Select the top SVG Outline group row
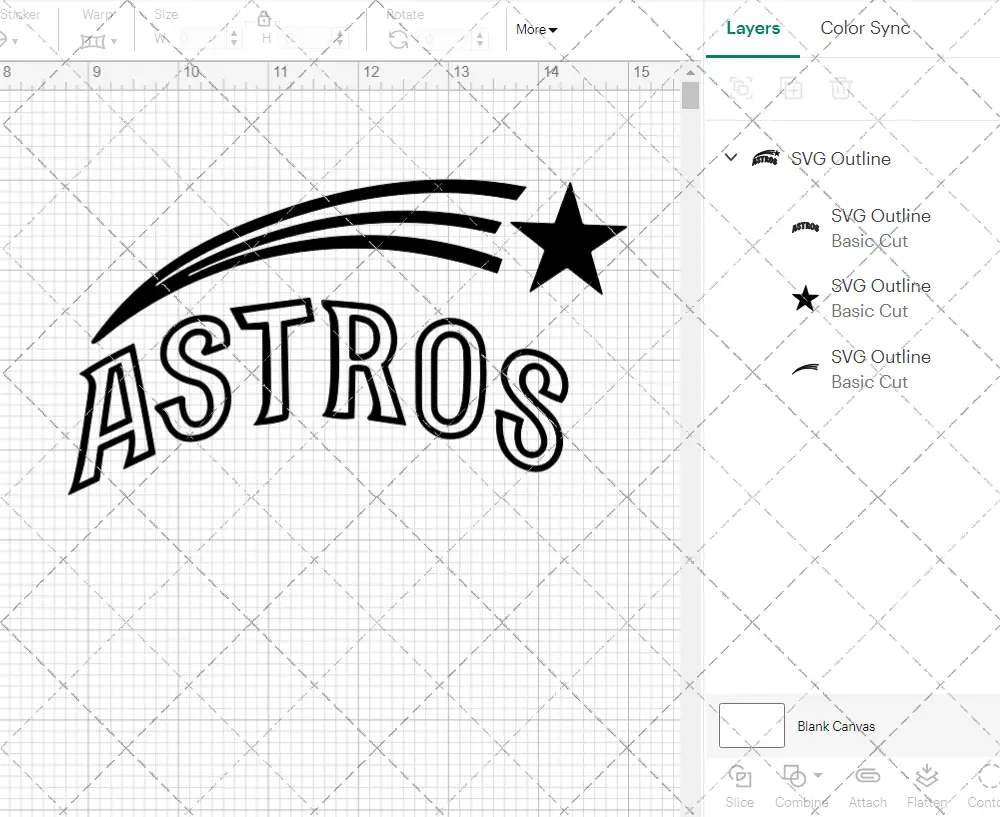This screenshot has width=1000, height=817. click(x=853, y=158)
